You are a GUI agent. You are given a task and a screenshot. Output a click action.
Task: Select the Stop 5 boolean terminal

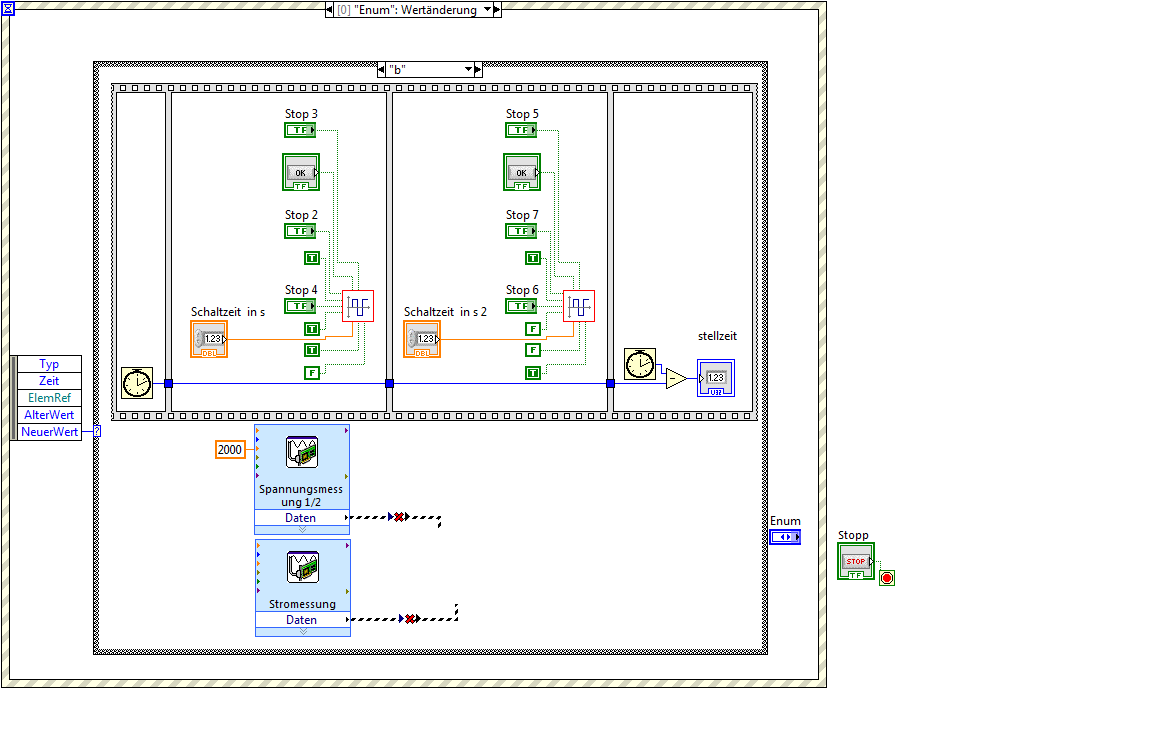pyautogui.click(x=521, y=130)
